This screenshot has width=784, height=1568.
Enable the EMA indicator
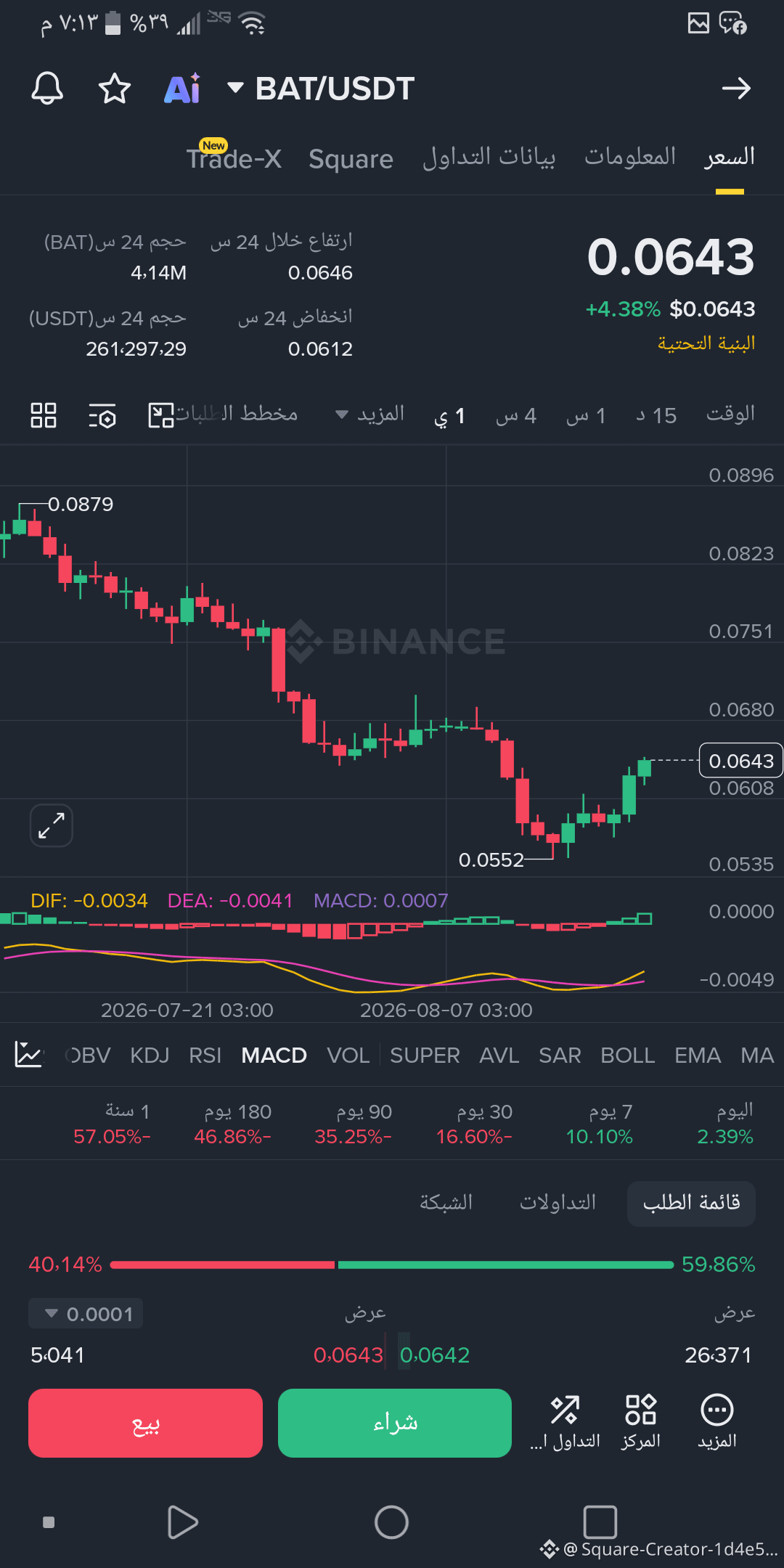(698, 1055)
